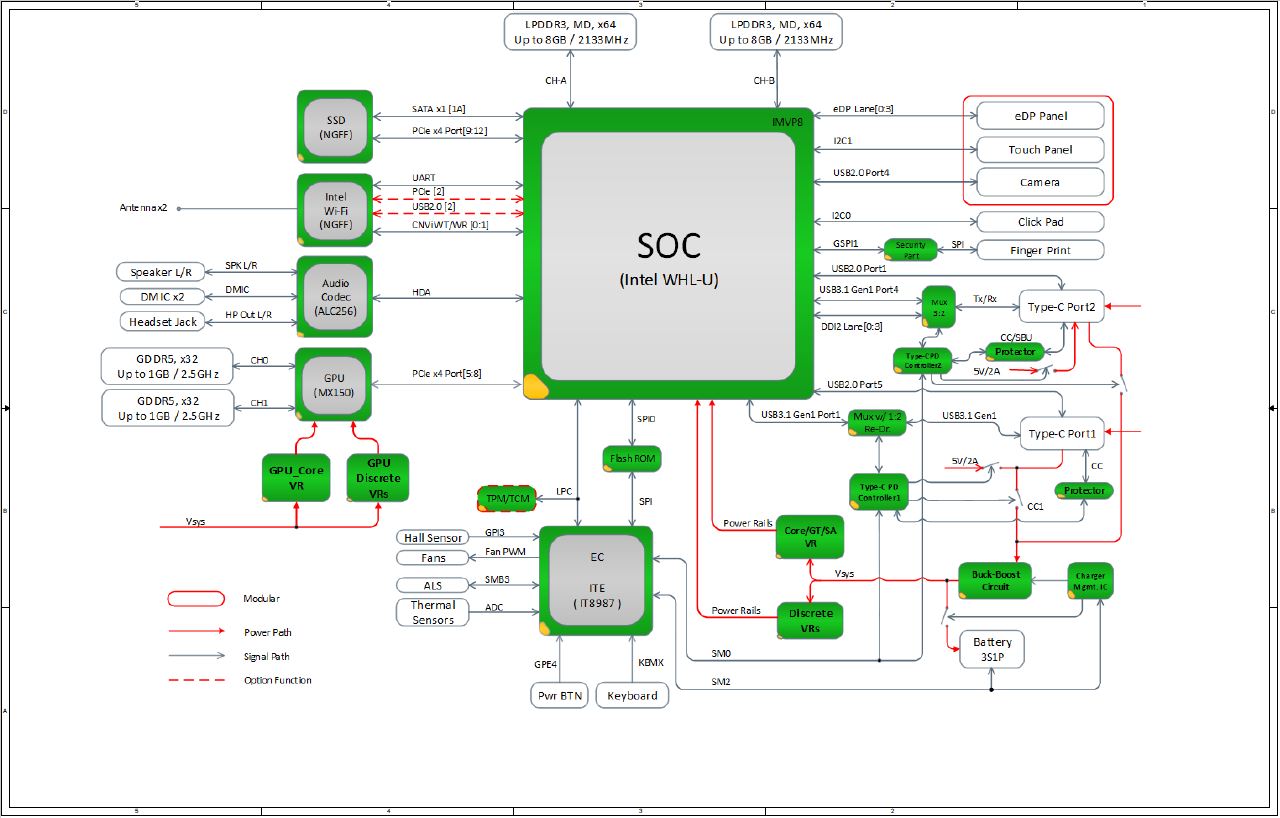Click the SATA x1 [1A] label

(439, 108)
